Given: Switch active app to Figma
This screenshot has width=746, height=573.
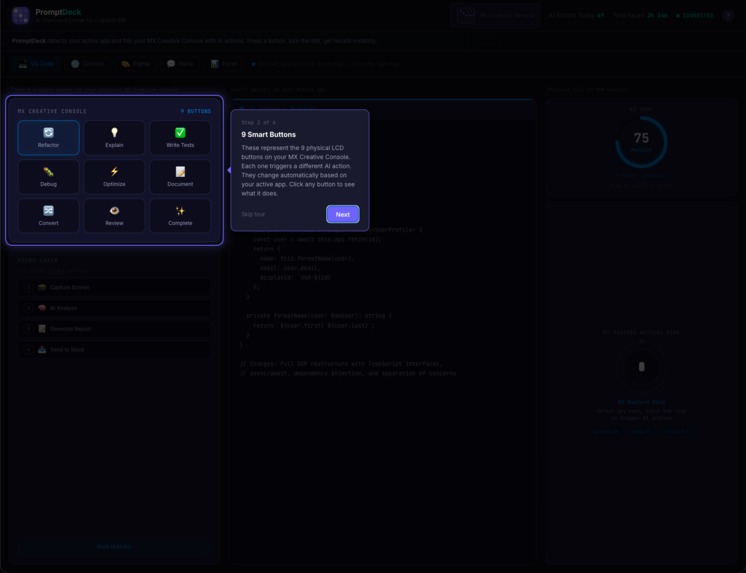Looking at the screenshot, I should coord(135,64).
